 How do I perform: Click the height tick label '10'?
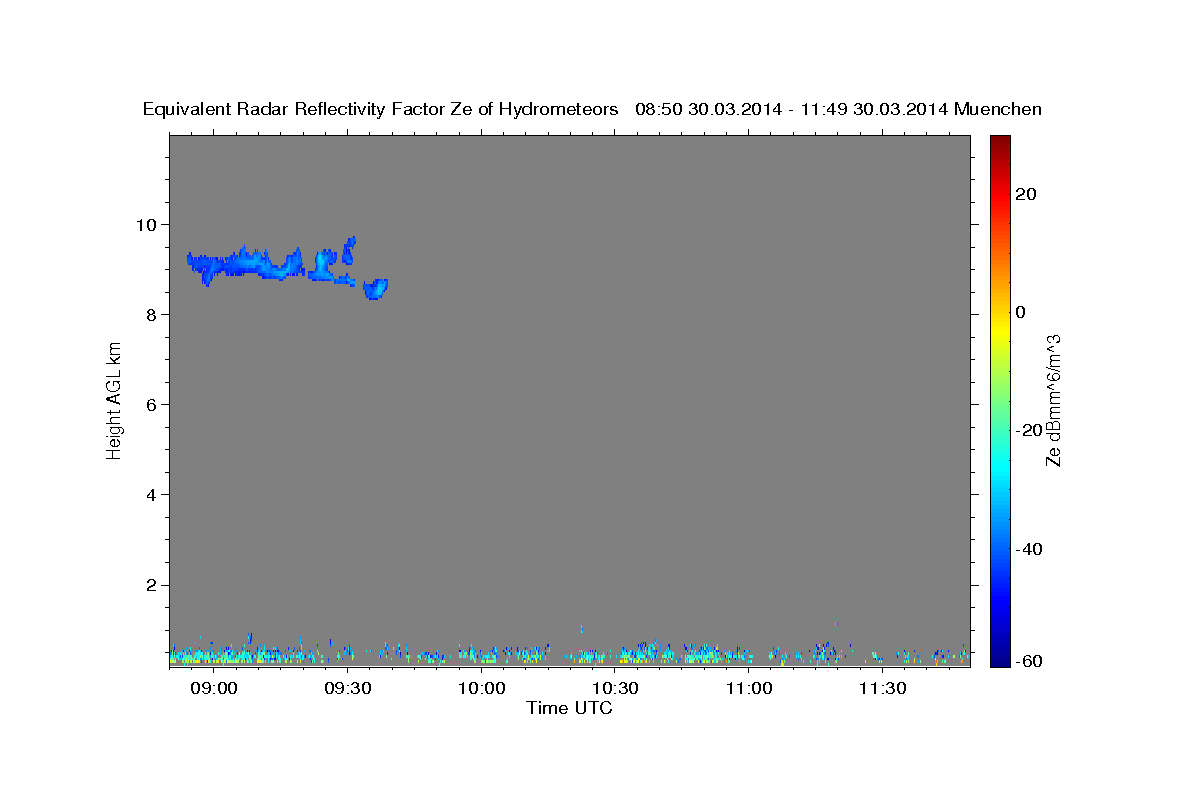(x=149, y=224)
